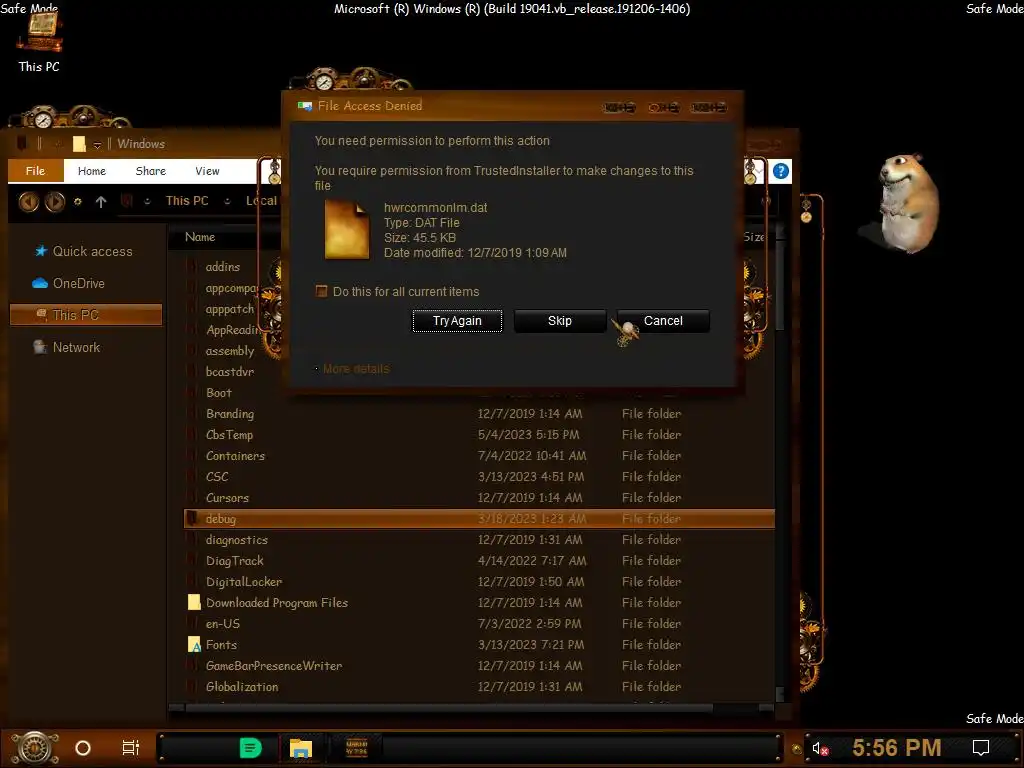This screenshot has width=1024, height=768.
Task: Open Customize Quick Access Toolbar dropdown
Action: point(97,144)
